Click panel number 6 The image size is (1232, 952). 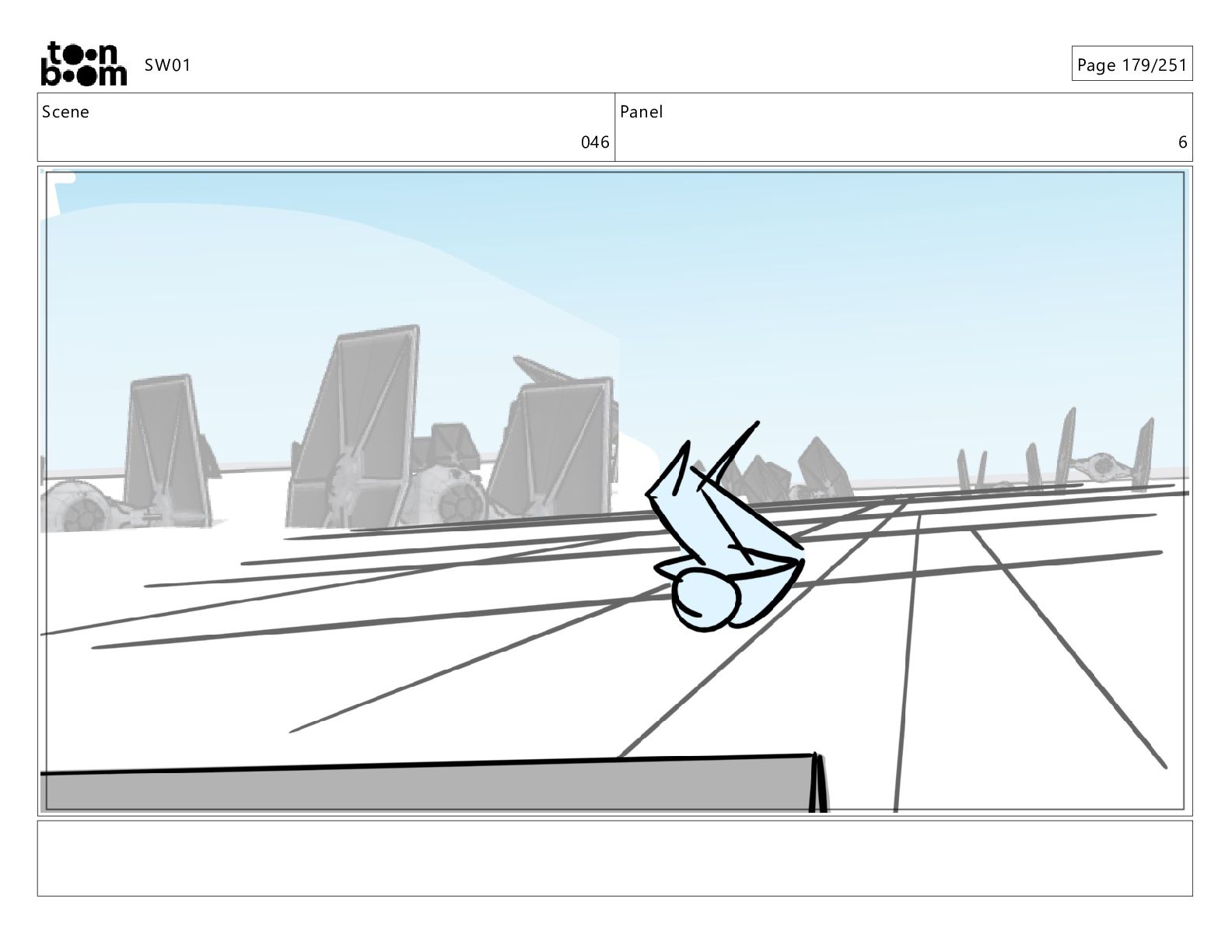pos(1182,142)
